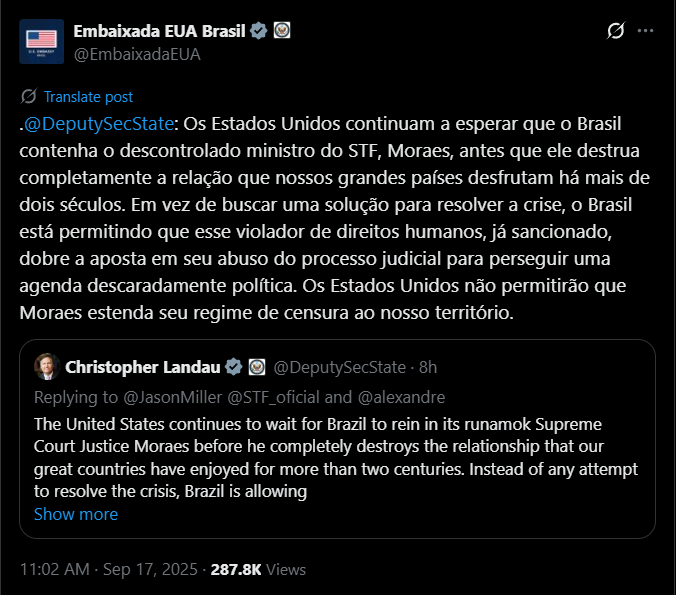
Task: Click Christopher Landau's profile photo in quoted post
Action: (x=46, y=366)
